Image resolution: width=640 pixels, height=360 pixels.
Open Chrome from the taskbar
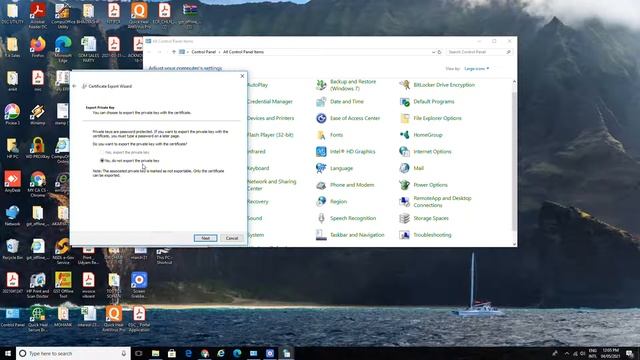pyautogui.click(x=204, y=353)
